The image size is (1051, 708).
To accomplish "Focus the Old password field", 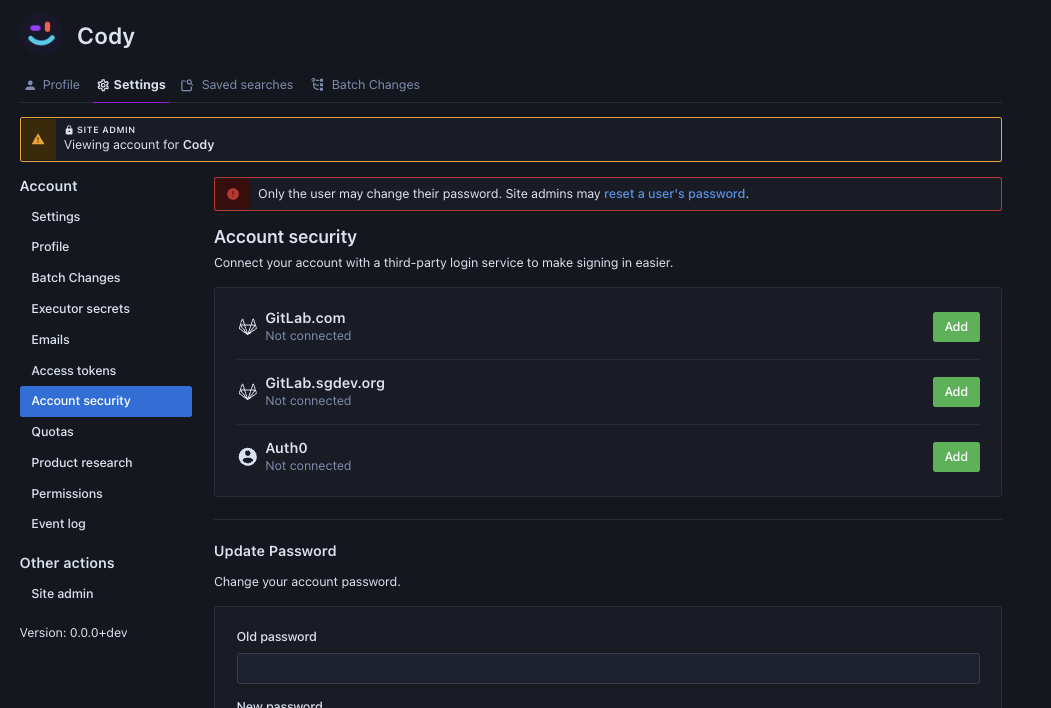I will pos(608,668).
